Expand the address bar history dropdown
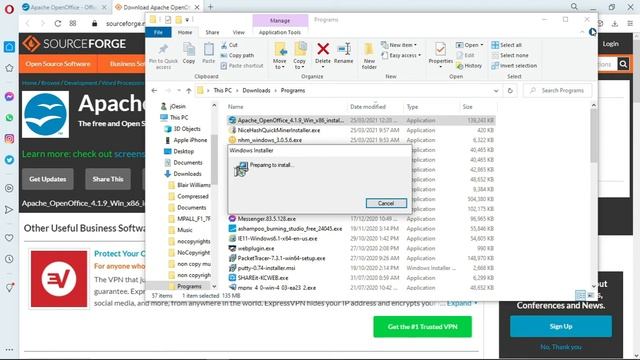Image resolution: width=640 pixels, height=360 pixels. pyautogui.click(x=496, y=91)
